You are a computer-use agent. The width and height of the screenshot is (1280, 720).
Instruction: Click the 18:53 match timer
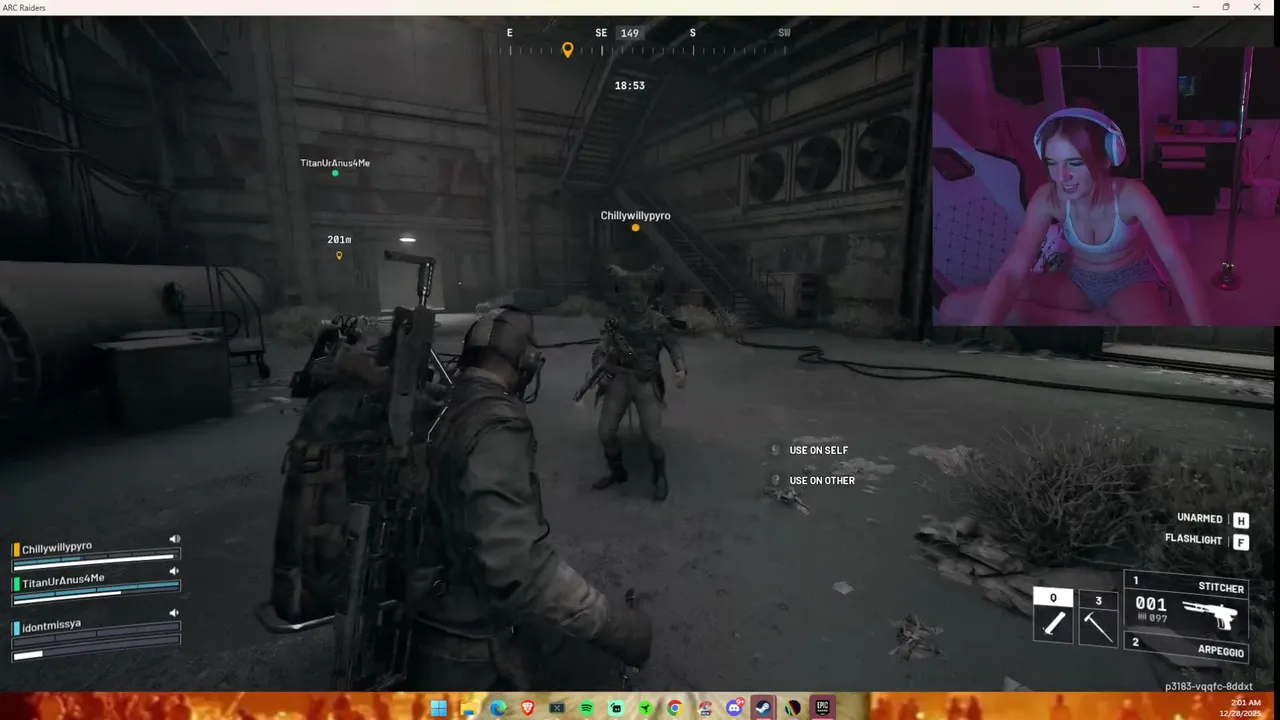pos(629,86)
